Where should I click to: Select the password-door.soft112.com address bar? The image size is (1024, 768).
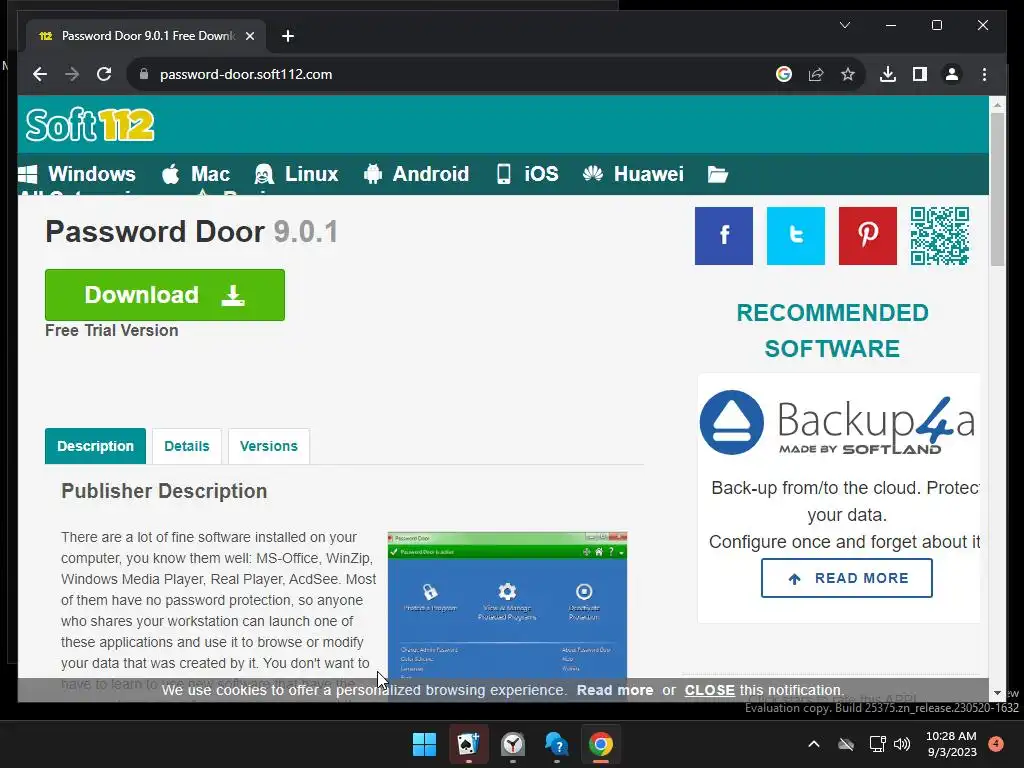coord(457,74)
